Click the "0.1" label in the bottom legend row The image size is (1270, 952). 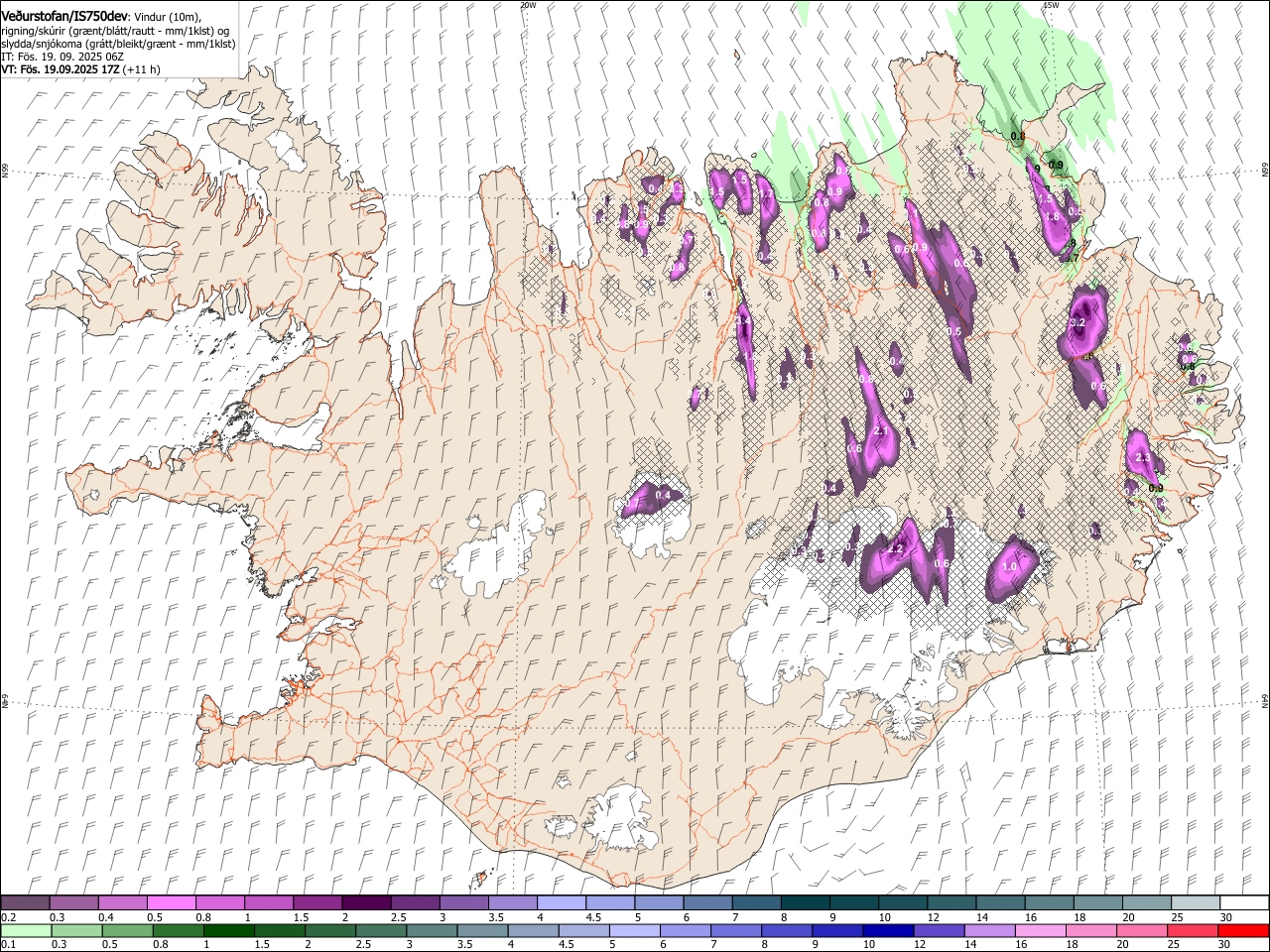click(x=9, y=944)
